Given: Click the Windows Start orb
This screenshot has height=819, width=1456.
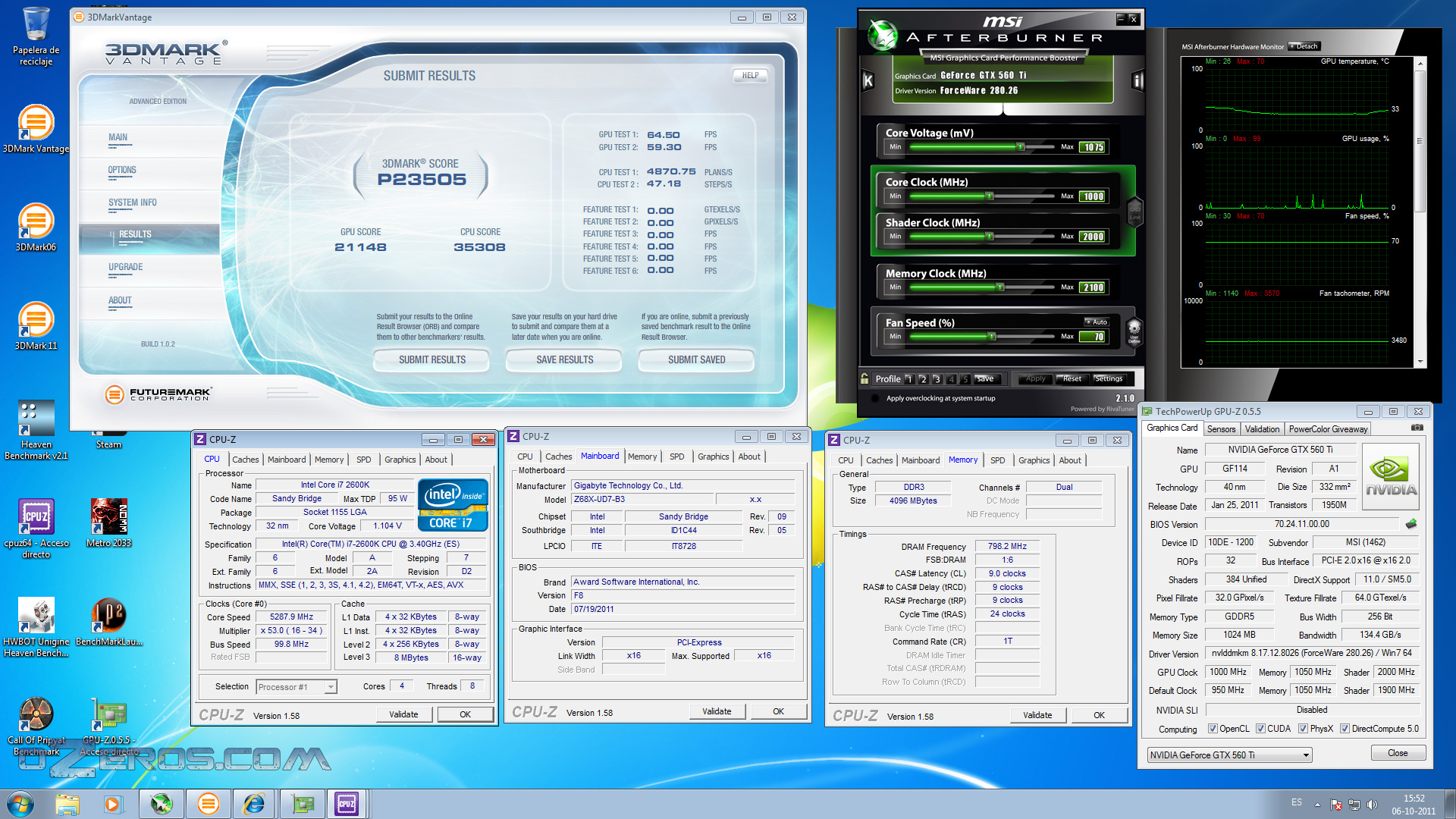Looking at the screenshot, I should click(x=20, y=804).
